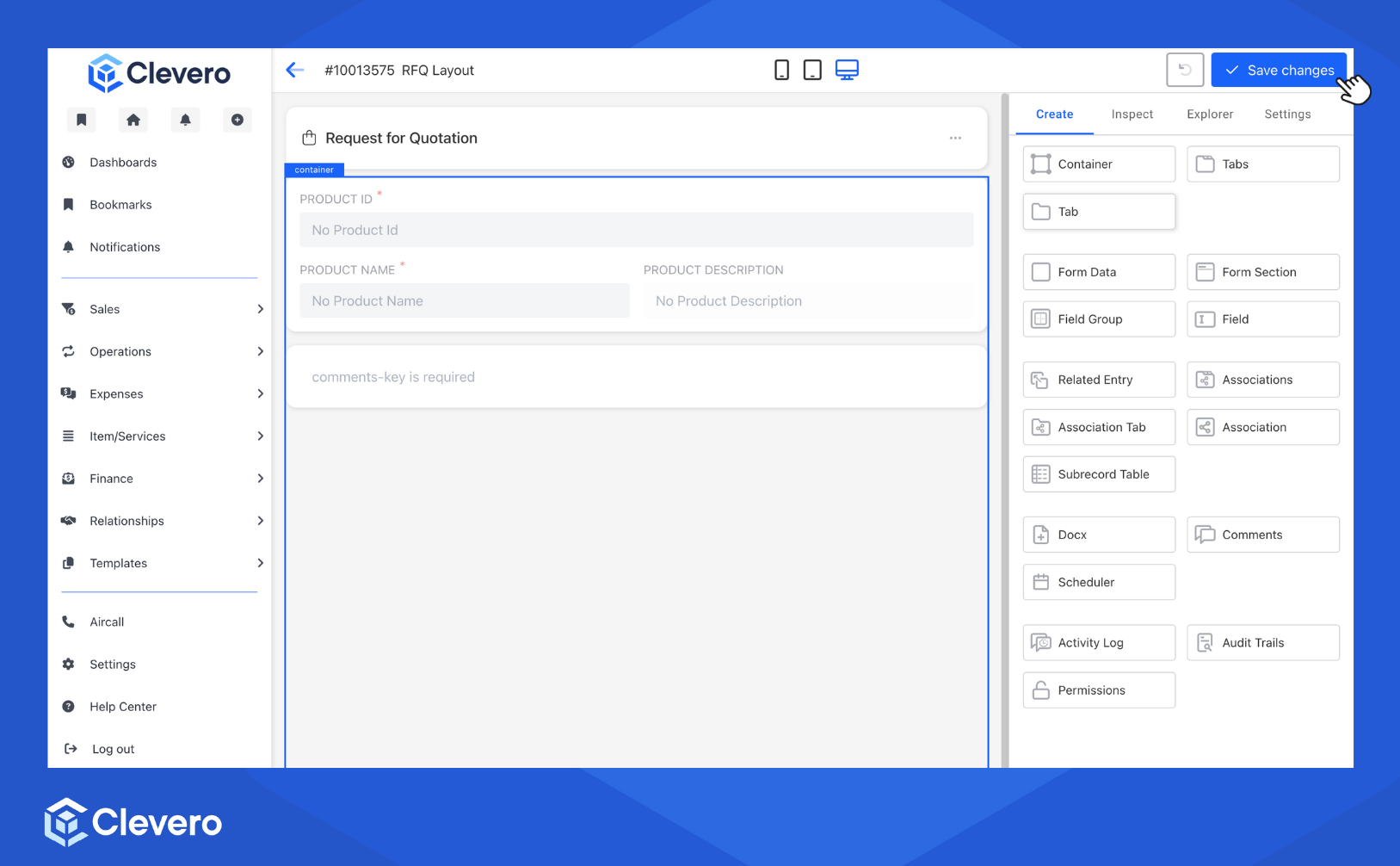Go home via the house icon
Screen dimensions: 1400x866
click(x=133, y=120)
